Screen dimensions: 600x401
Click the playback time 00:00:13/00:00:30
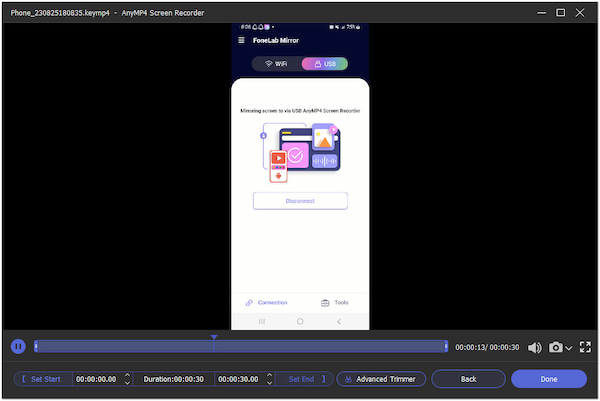pos(487,347)
